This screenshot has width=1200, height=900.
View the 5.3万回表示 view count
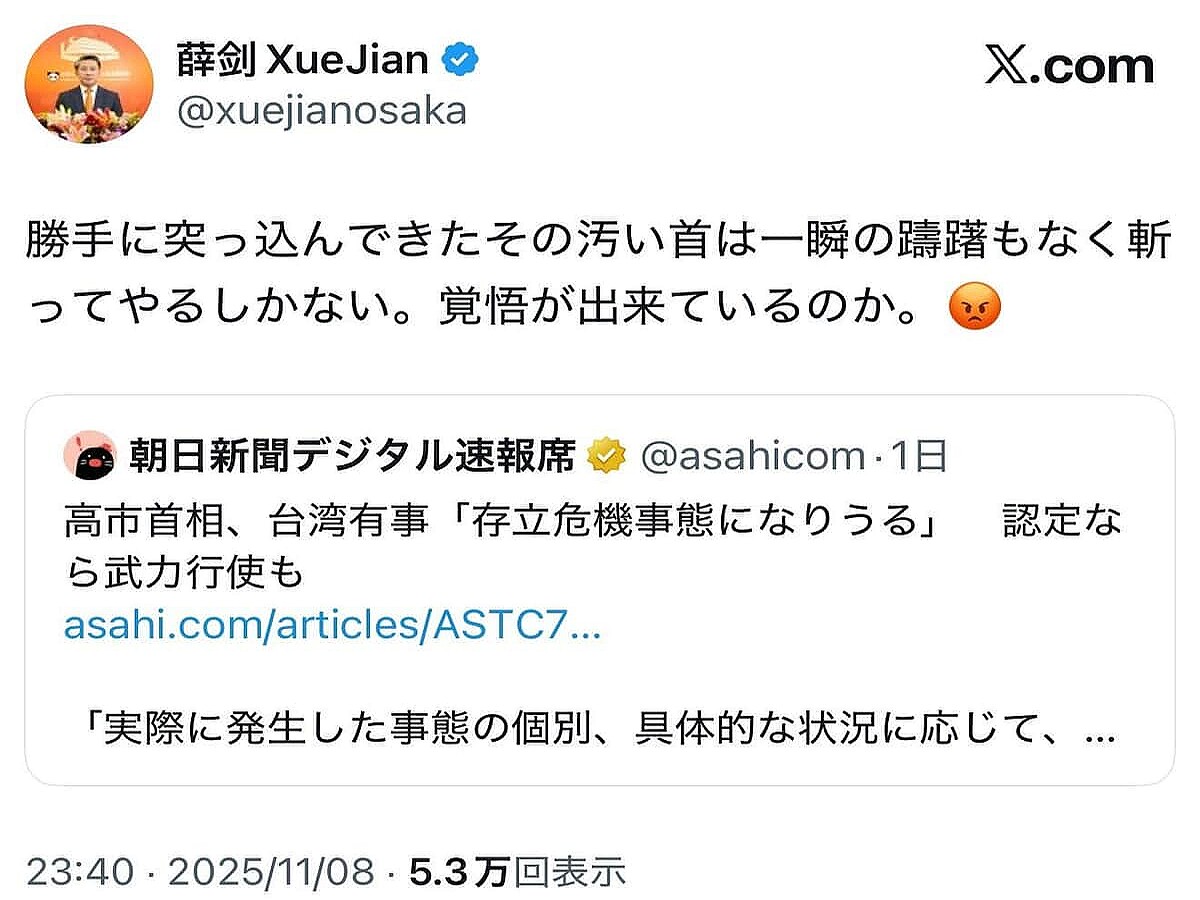click(x=518, y=871)
